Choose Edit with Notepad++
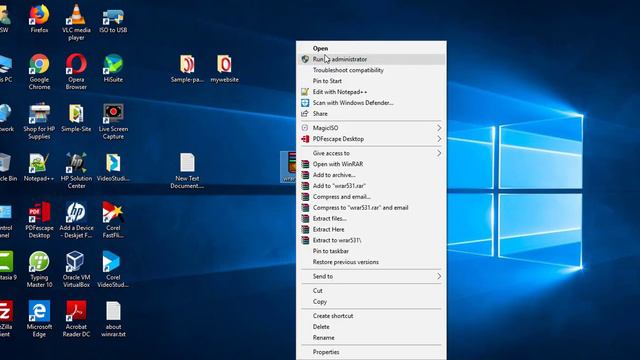640x360 pixels. [x=371, y=92]
